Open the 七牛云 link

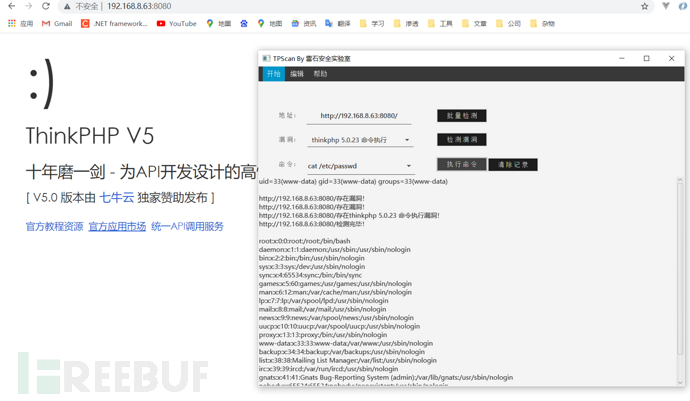[x=117, y=198]
